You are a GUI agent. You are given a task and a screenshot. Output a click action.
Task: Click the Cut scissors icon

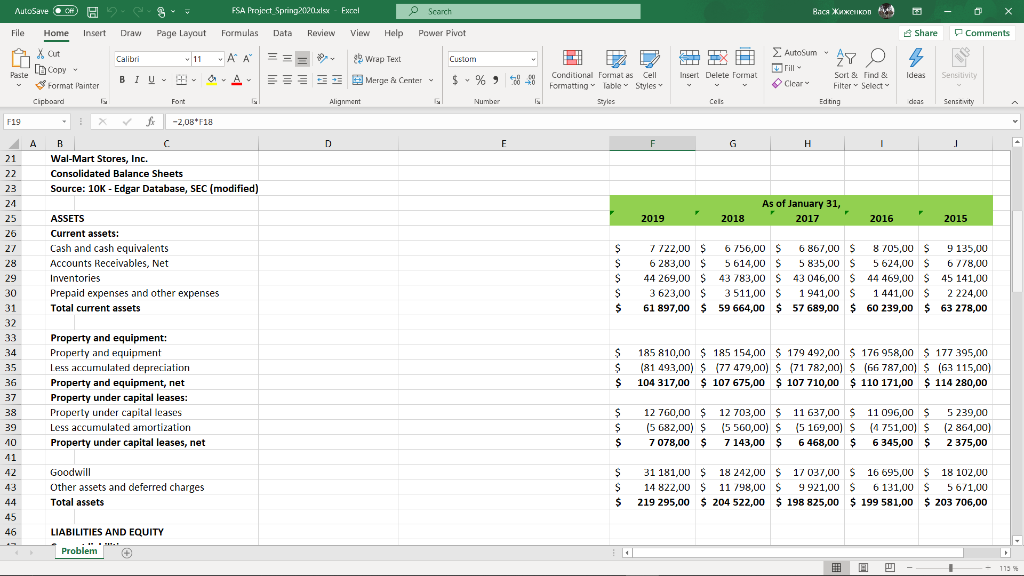click(x=40, y=54)
